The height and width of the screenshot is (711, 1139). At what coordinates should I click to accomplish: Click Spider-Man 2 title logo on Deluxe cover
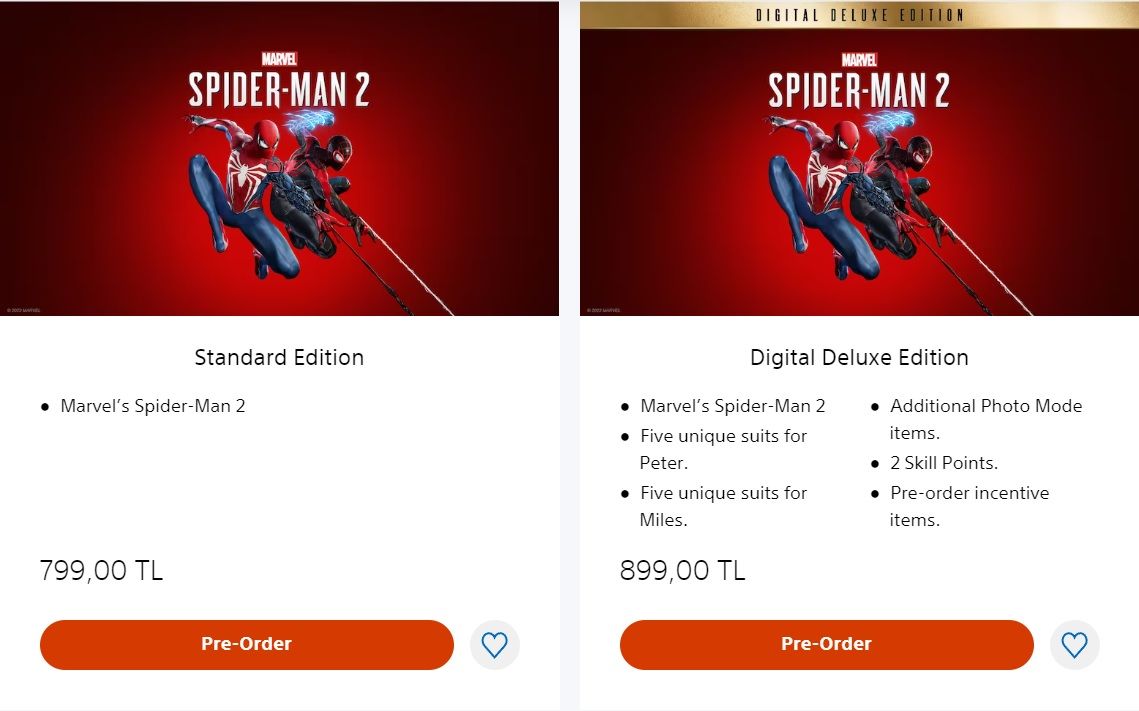click(859, 90)
